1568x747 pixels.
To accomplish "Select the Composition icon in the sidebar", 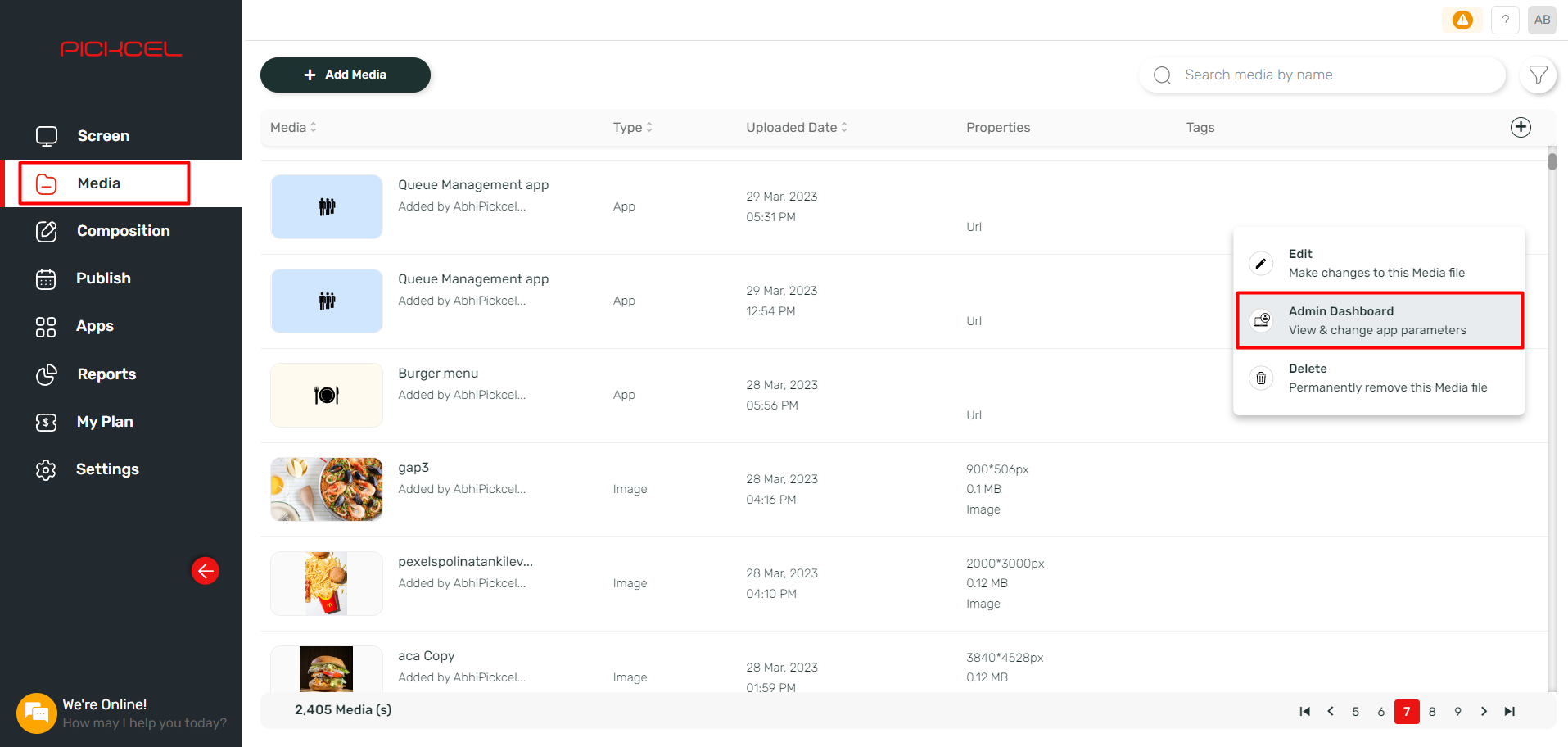I will tap(47, 231).
